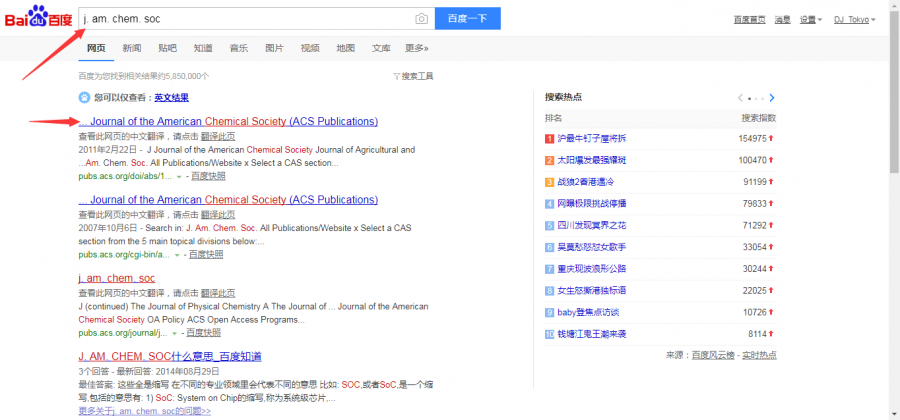Click the paw icon beside 英文结果
Viewport: 900px width, 420px height.
coord(84,98)
